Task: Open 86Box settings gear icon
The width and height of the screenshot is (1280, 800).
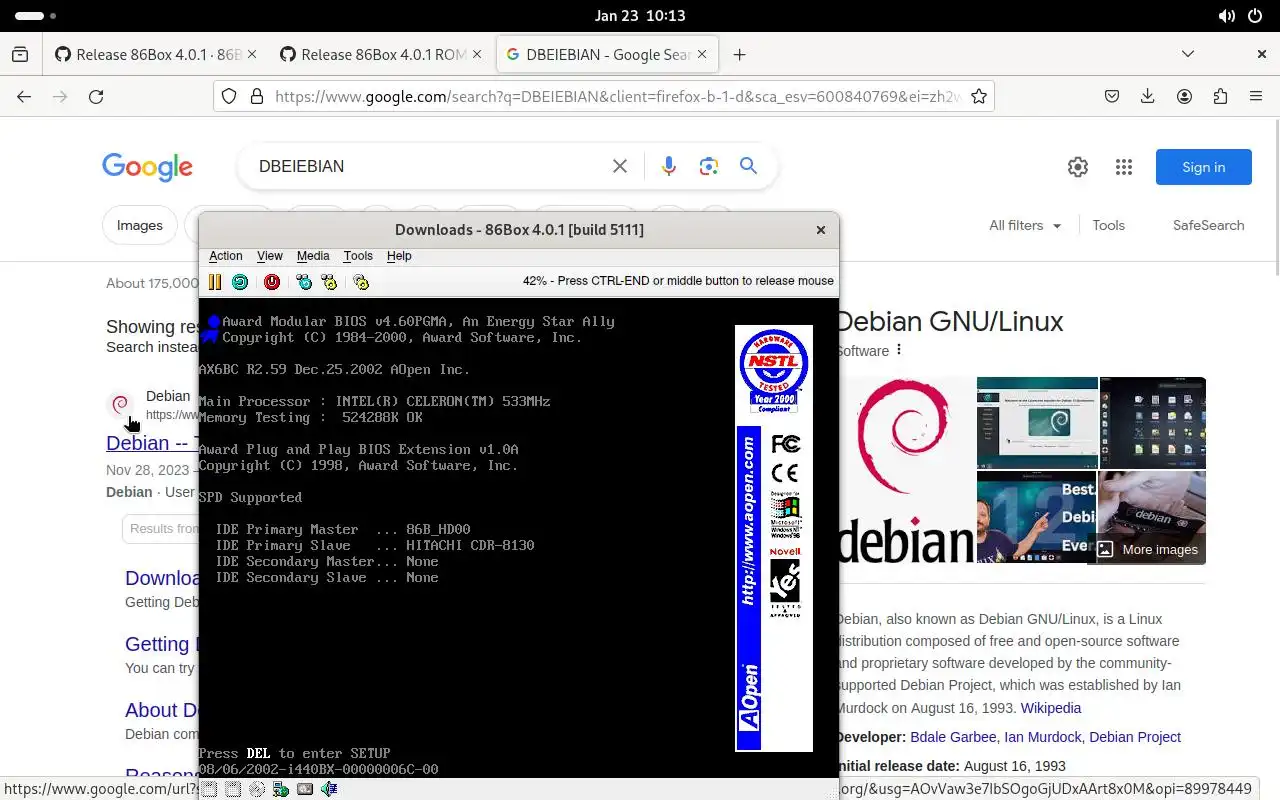Action: point(361,282)
